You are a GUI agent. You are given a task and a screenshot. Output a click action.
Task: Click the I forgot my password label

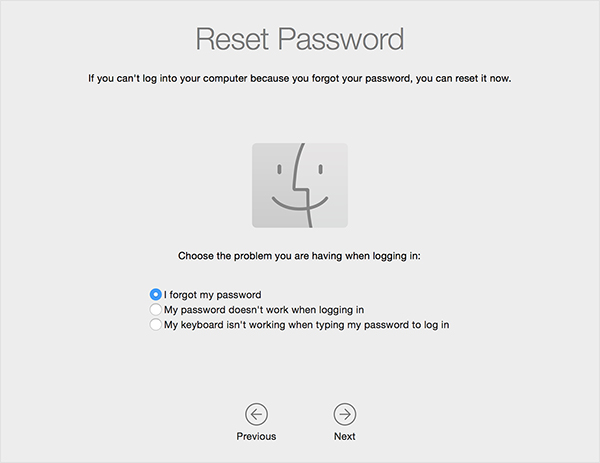213,295
